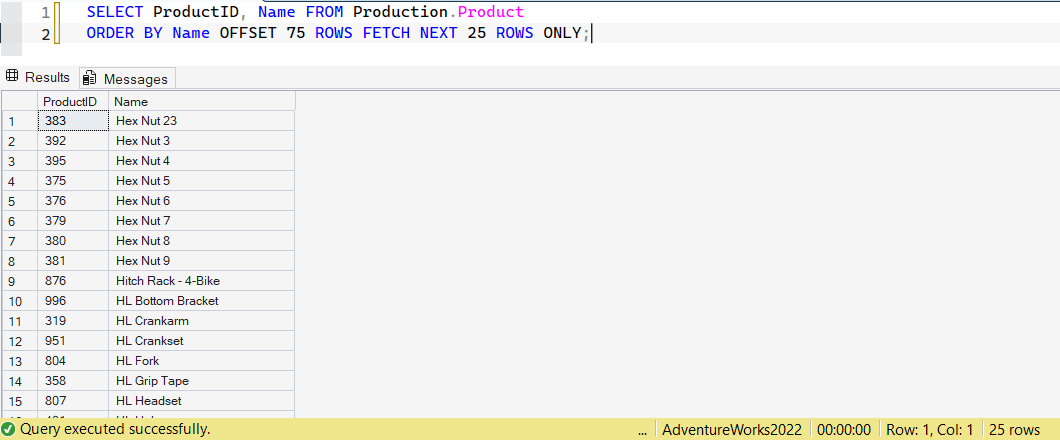
Task: Select cell with ProductID 876
Action: [x=73, y=280]
